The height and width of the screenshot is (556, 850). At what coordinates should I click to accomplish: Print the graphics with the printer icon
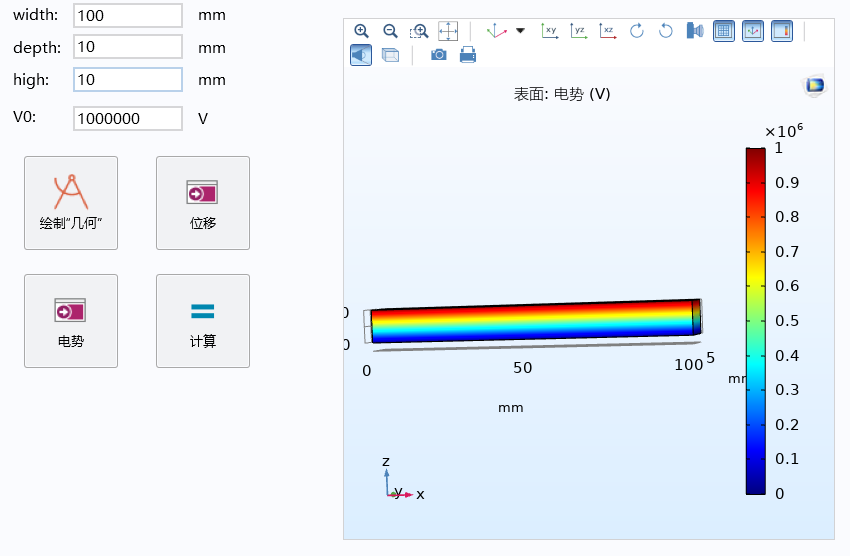tap(467, 55)
